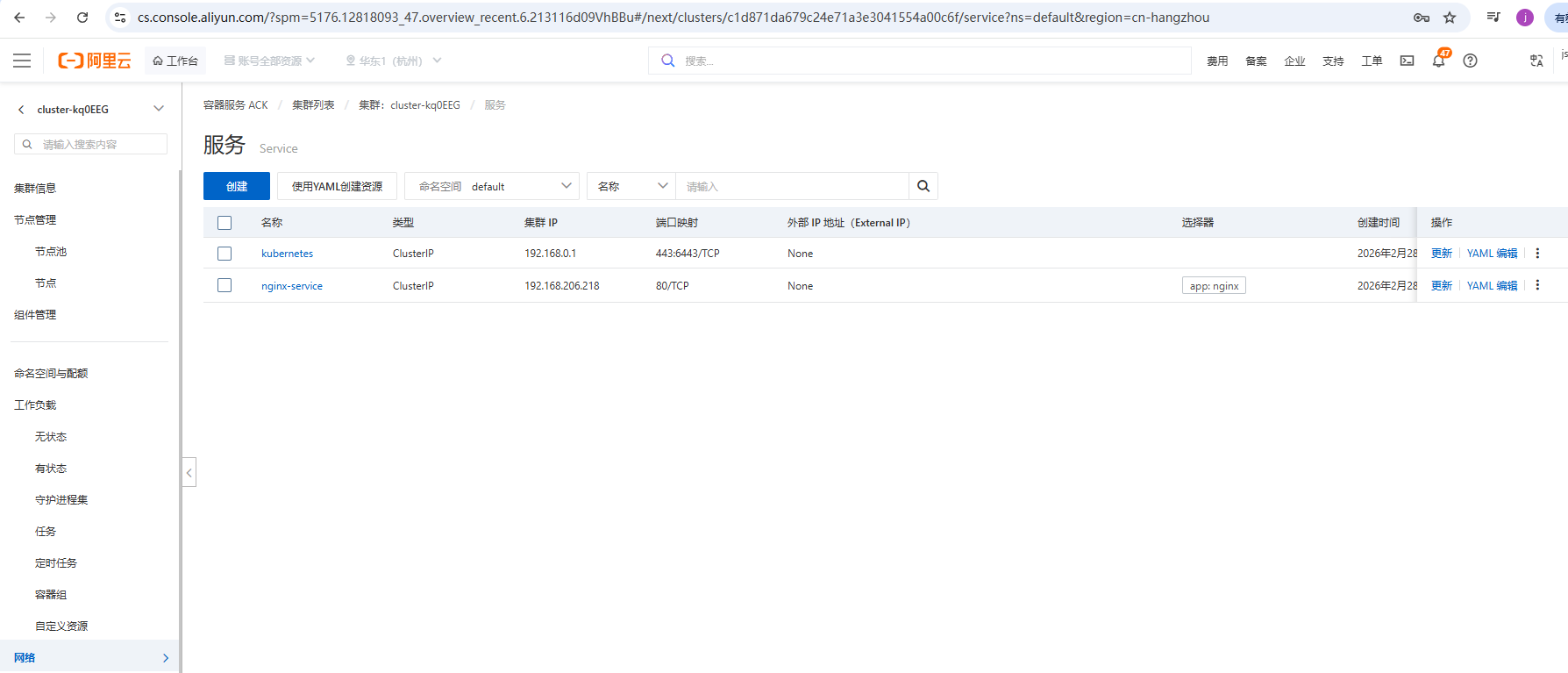Collapse the left sidebar panel handle
This screenshot has width=1568, height=673.
189,472
